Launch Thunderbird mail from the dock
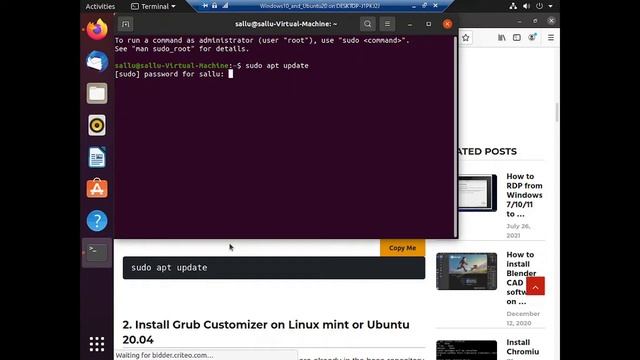Viewport: 640px width, 360px height. (97, 61)
